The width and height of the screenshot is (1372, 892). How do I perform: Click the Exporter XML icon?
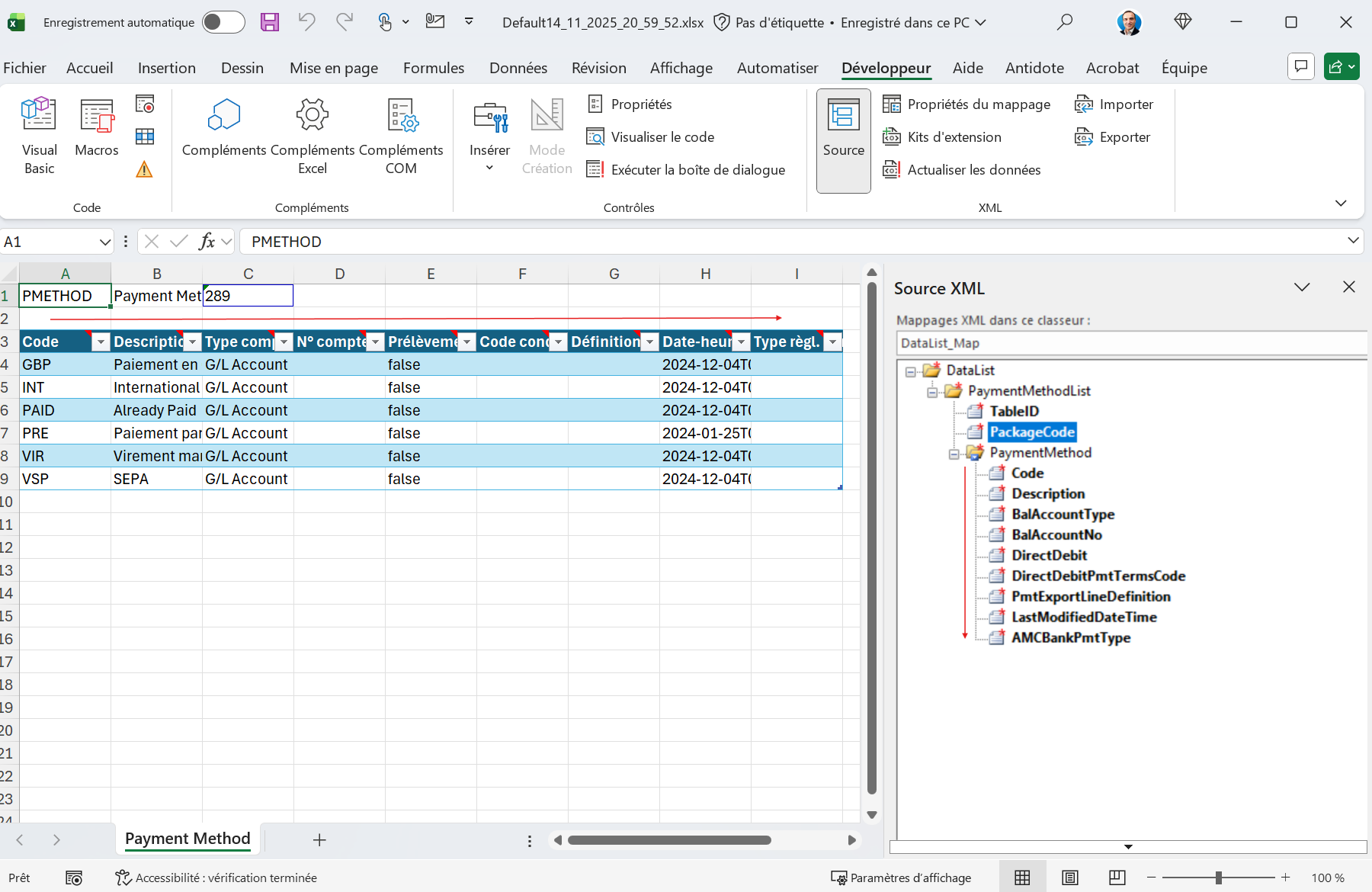pos(1112,137)
